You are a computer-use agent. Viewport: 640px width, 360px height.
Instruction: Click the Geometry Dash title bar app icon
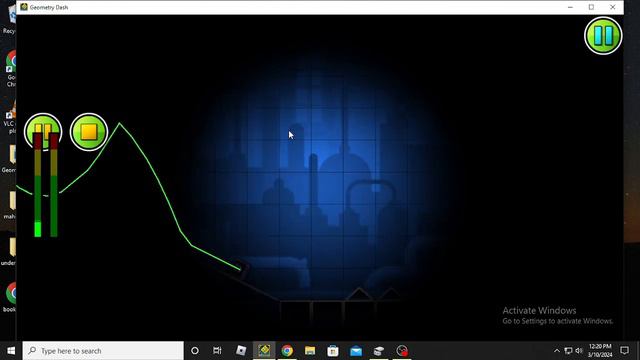pyautogui.click(x=24, y=7)
